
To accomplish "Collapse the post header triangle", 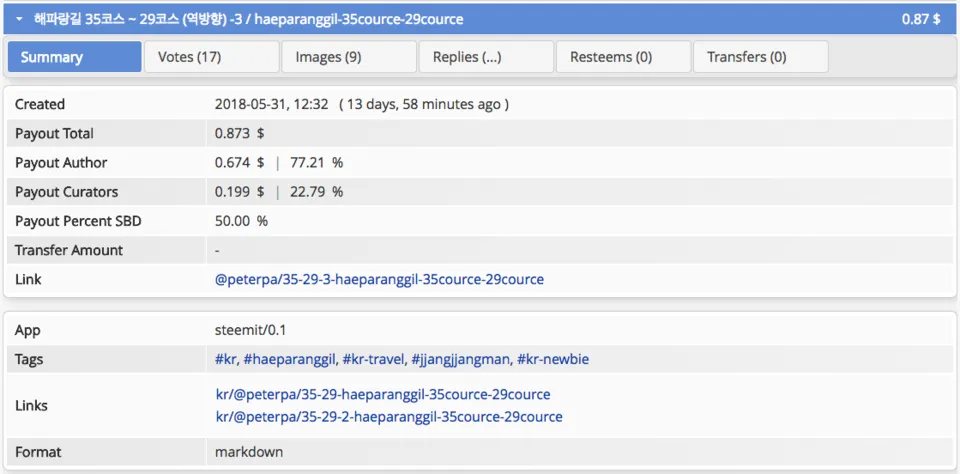I will (x=19, y=19).
